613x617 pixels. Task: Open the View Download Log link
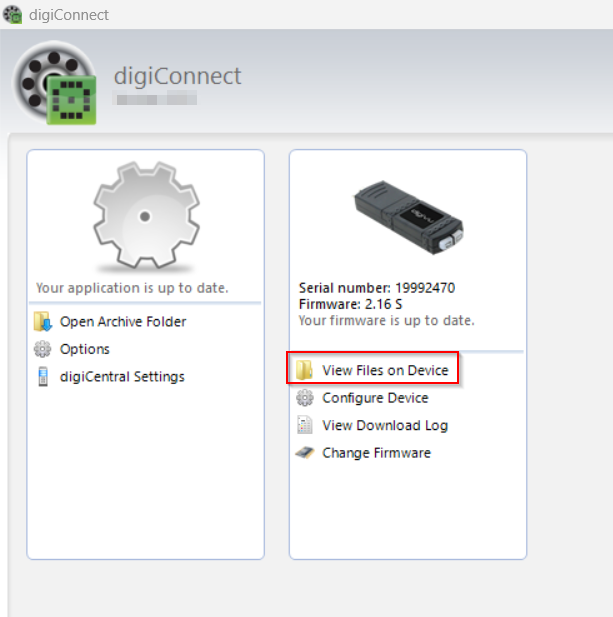(x=385, y=426)
